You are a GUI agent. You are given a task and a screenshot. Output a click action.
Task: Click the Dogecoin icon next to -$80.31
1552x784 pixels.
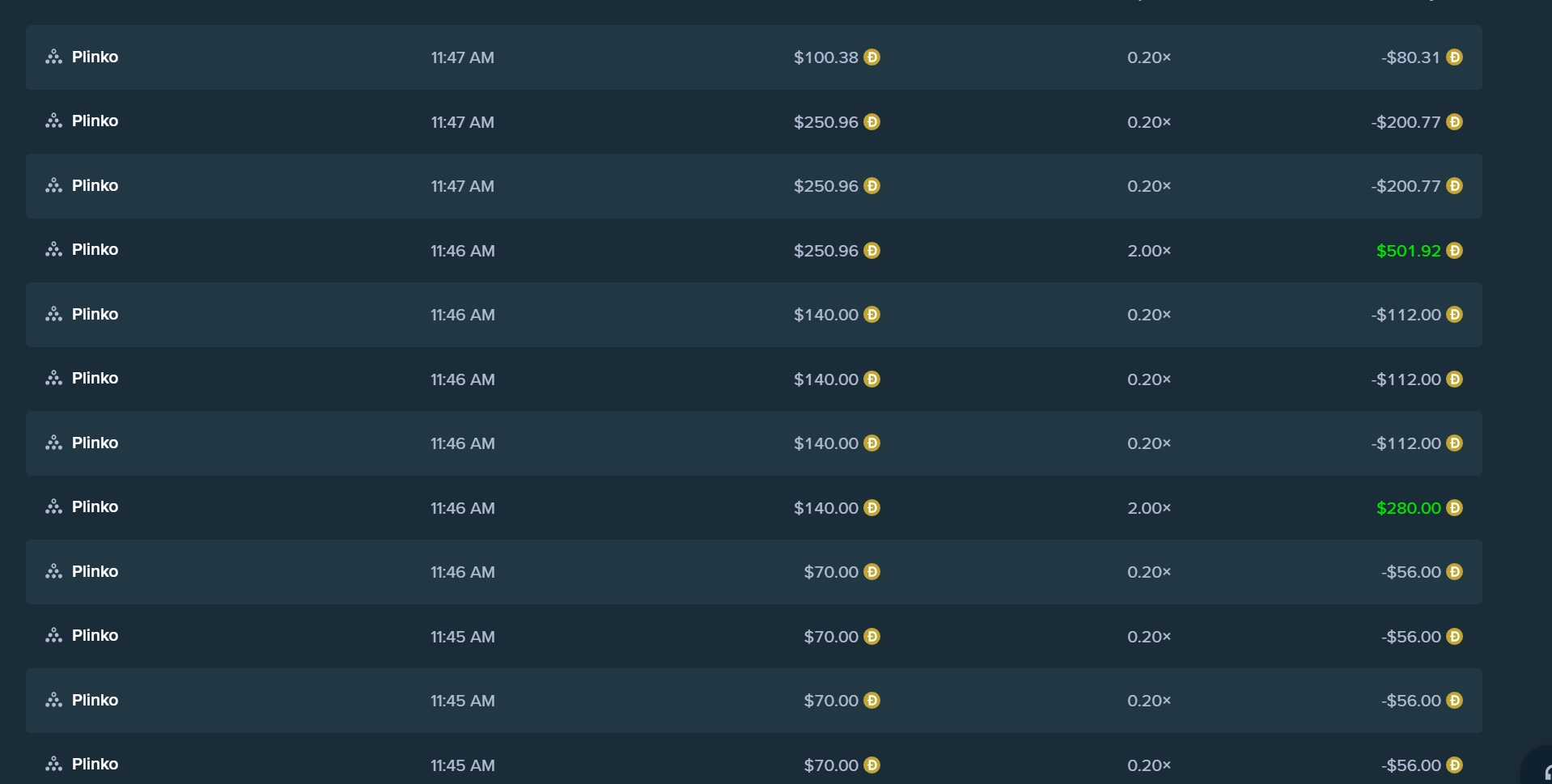click(x=1454, y=57)
